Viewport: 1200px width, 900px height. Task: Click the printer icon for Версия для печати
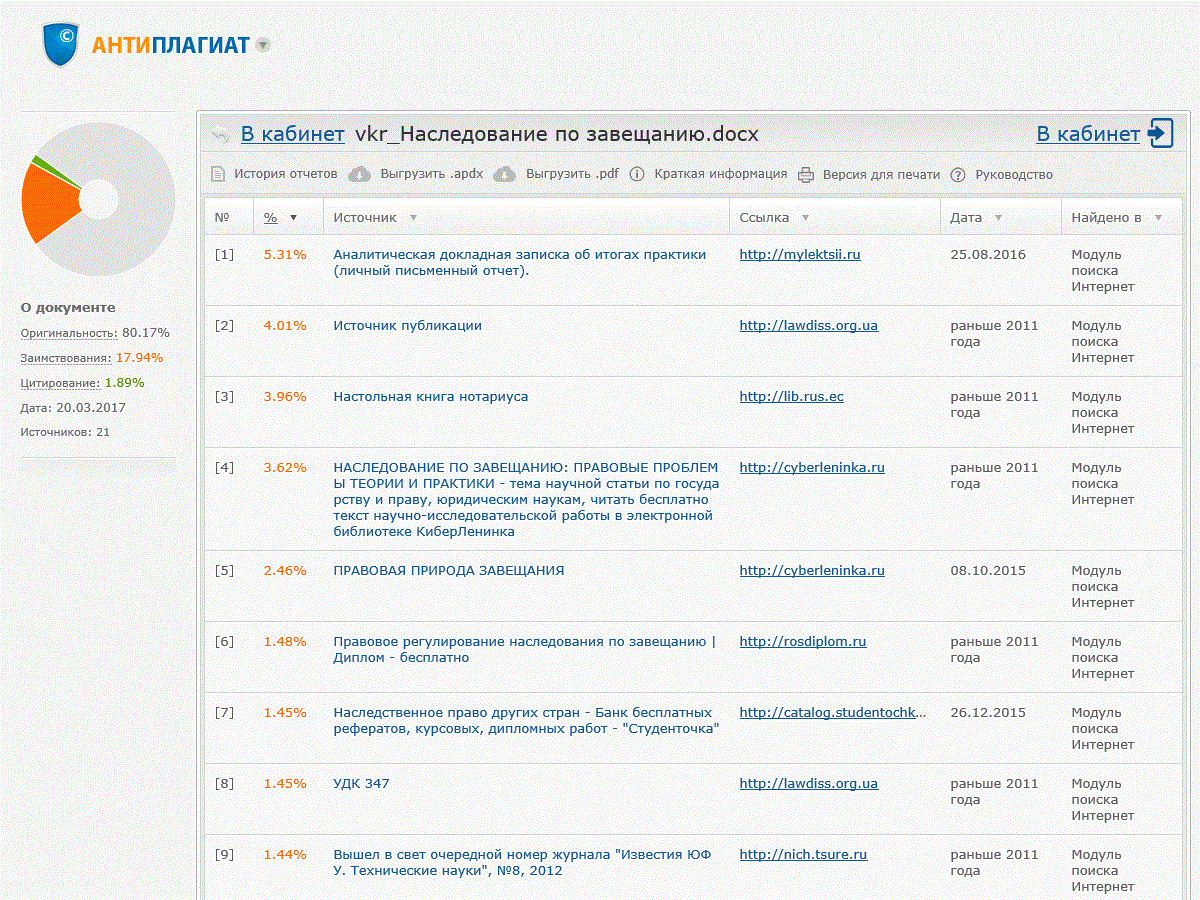click(806, 174)
